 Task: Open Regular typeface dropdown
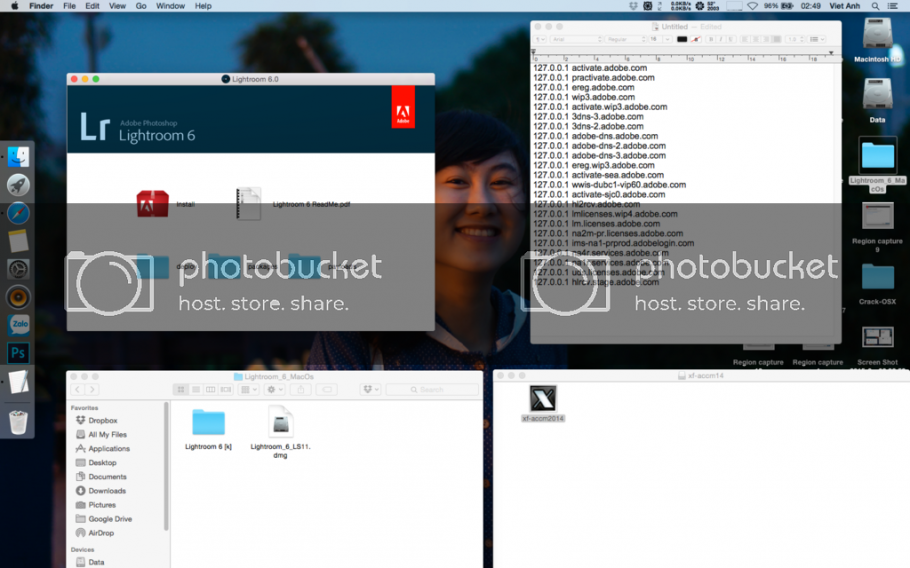pos(626,39)
